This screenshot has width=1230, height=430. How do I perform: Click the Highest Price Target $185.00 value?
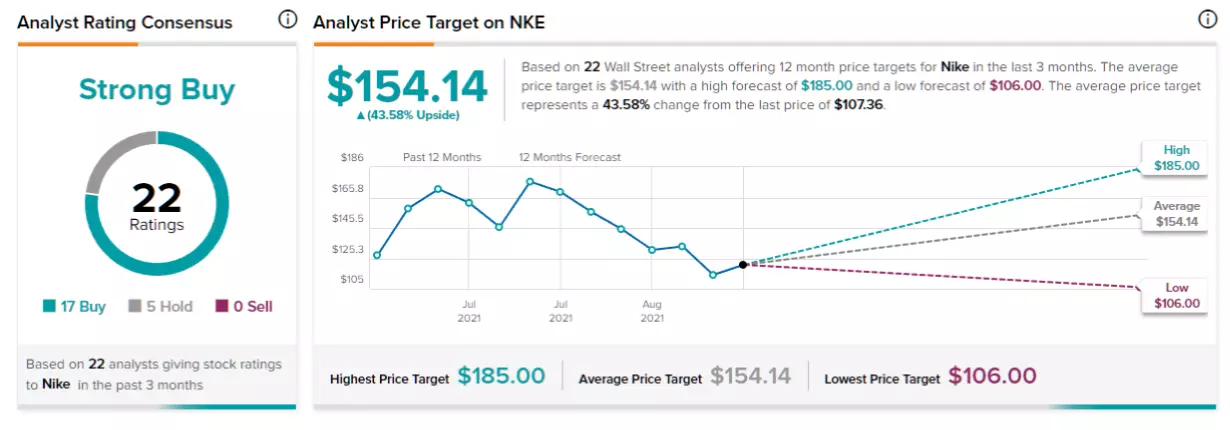click(502, 376)
